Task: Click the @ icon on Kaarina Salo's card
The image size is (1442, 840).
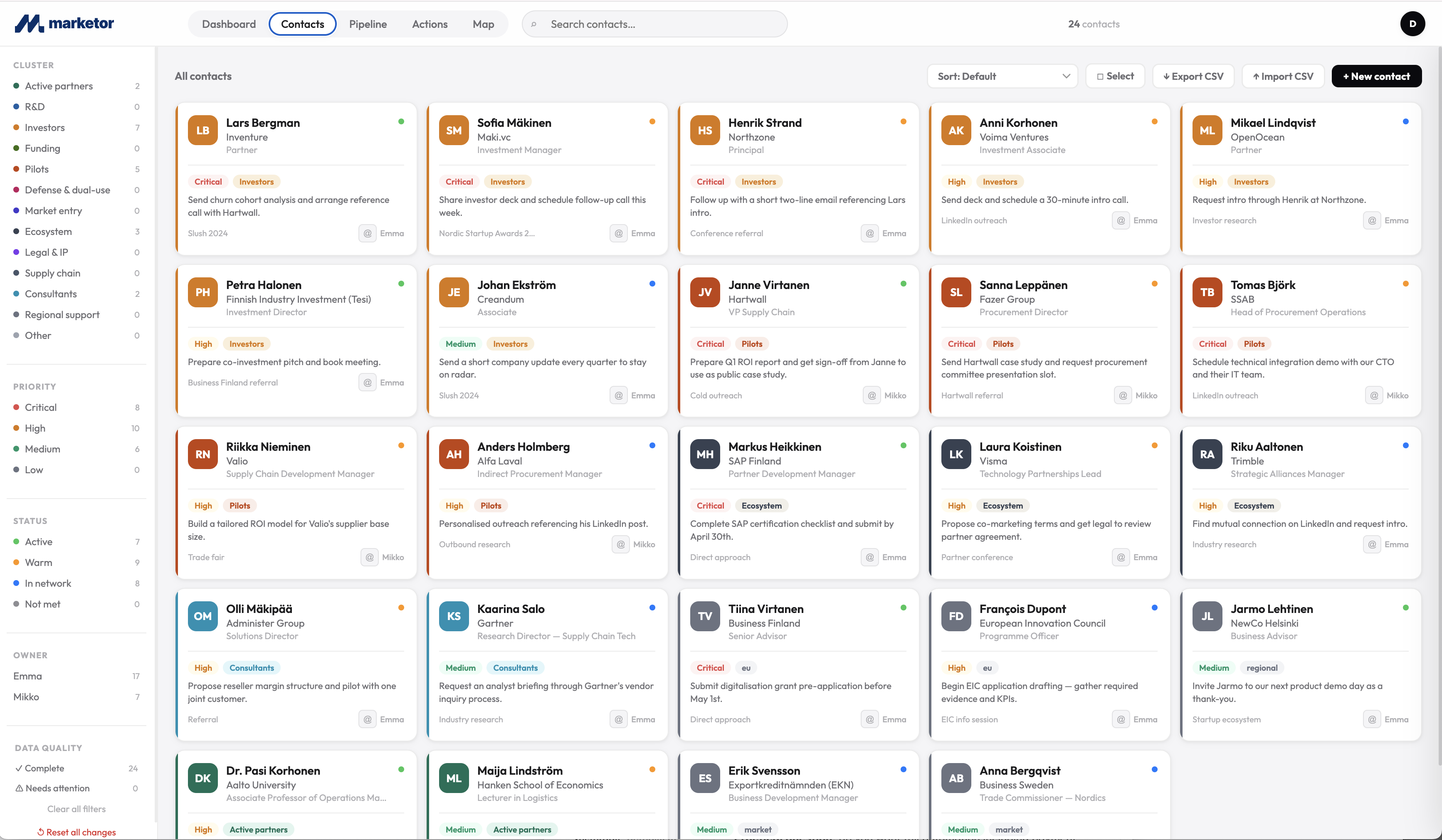Action: [x=619, y=719]
